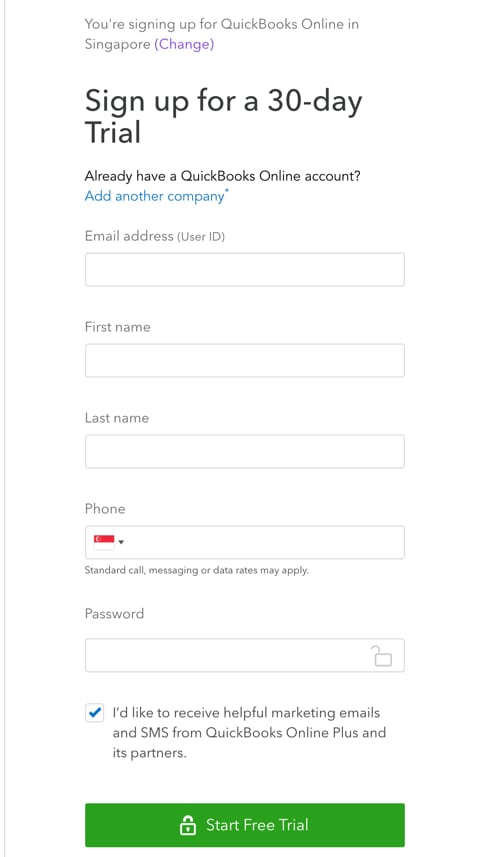
Task: Click the Singapore flag icon
Action: pos(104,542)
